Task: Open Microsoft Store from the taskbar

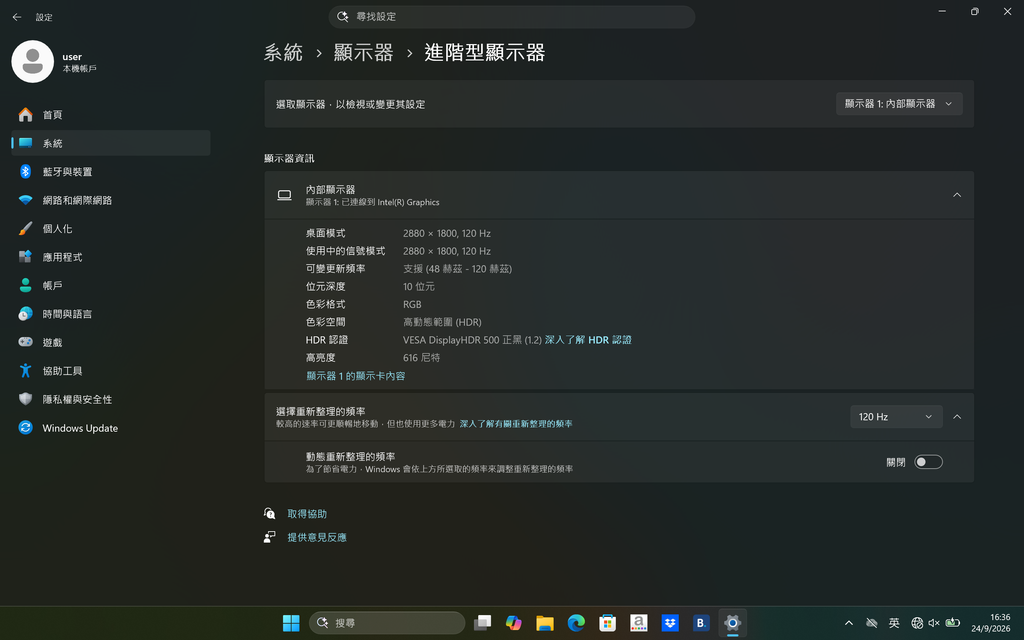Action: (x=607, y=623)
